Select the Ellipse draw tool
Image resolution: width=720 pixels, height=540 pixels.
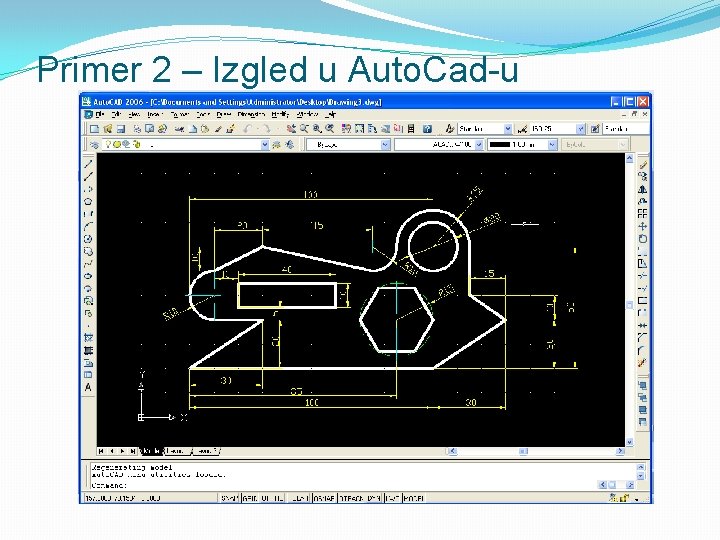[x=88, y=276]
